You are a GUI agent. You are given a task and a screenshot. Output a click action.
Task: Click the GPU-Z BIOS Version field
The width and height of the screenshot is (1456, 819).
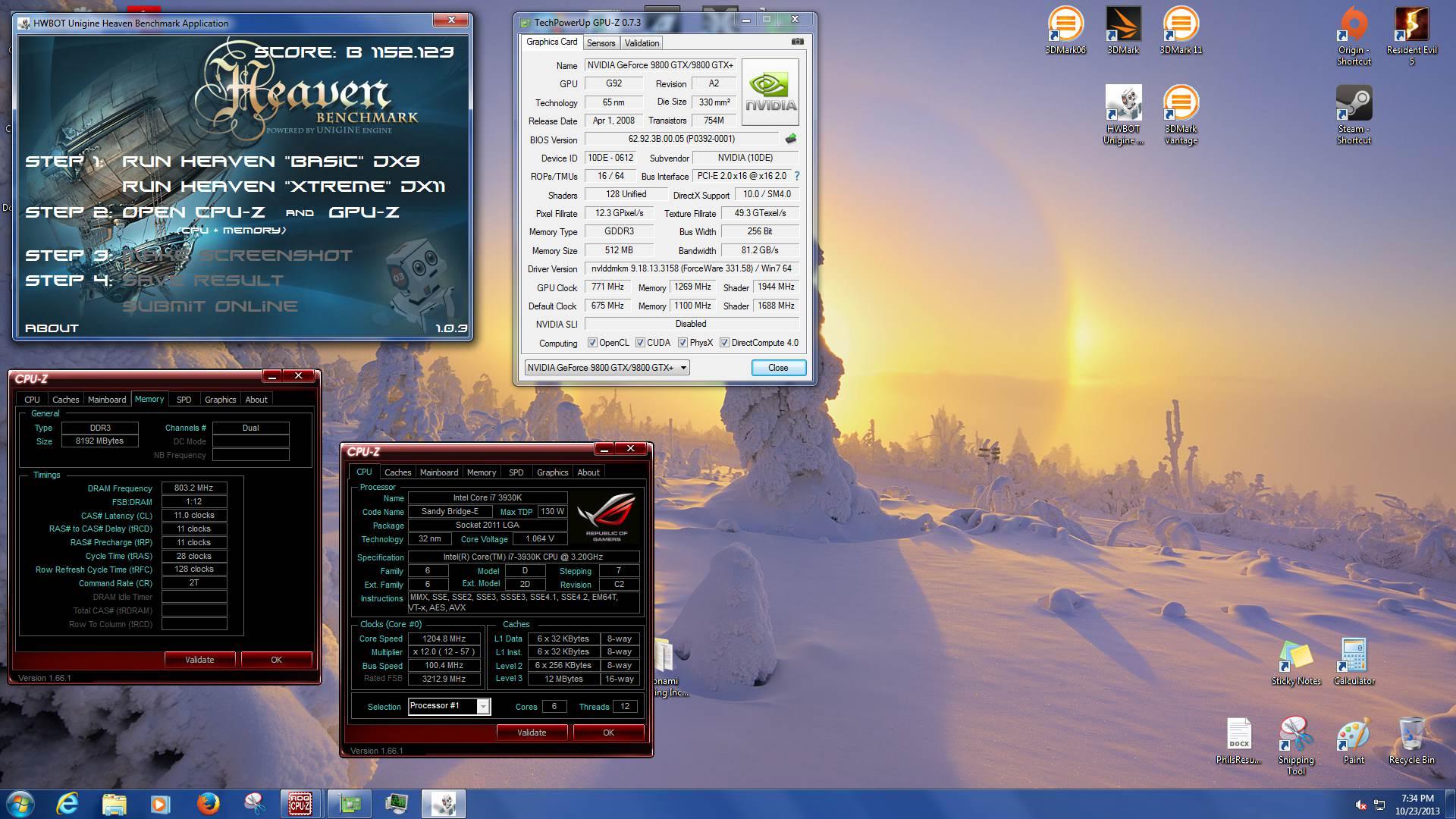coord(681,139)
